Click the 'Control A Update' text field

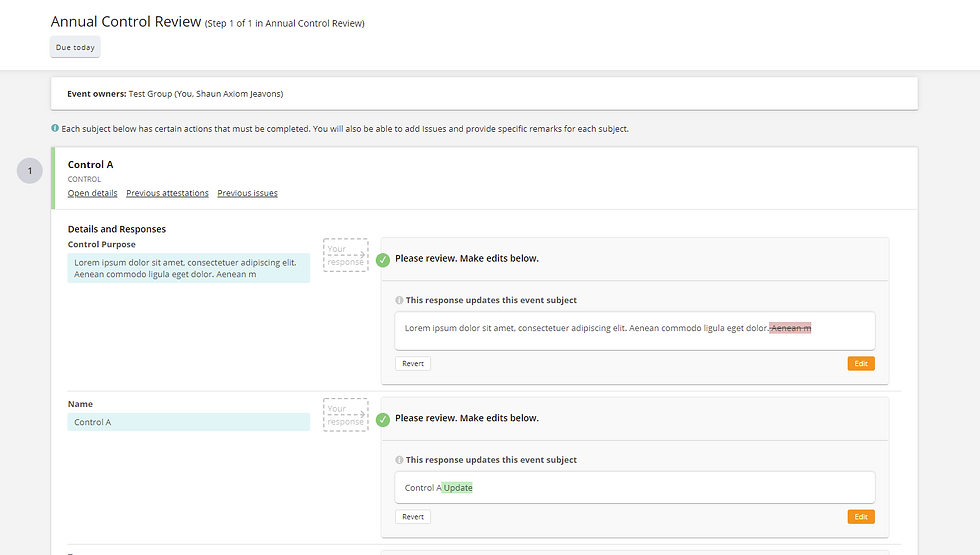pyautogui.click(x=635, y=488)
